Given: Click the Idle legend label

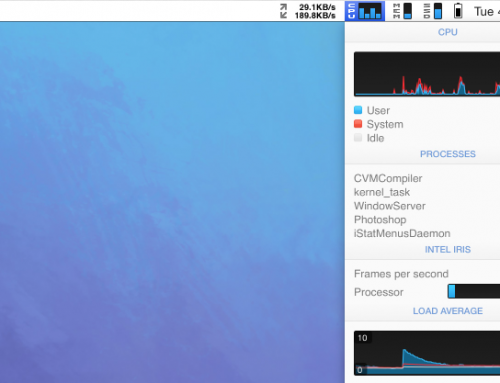Looking at the screenshot, I should click(x=375, y=138).
